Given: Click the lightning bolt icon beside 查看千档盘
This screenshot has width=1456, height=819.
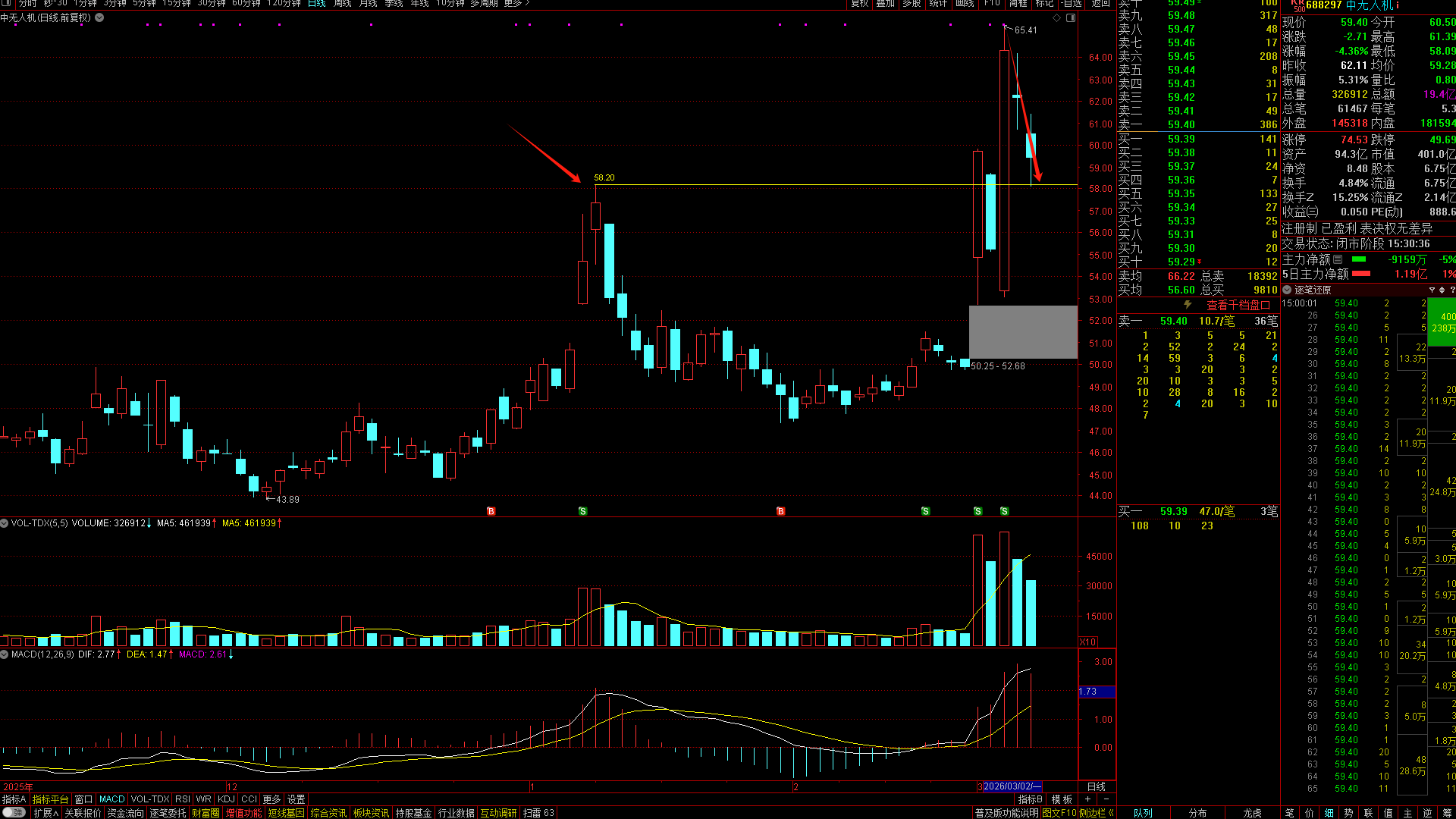Looking at the screenshot, I should coord(1188,305).
